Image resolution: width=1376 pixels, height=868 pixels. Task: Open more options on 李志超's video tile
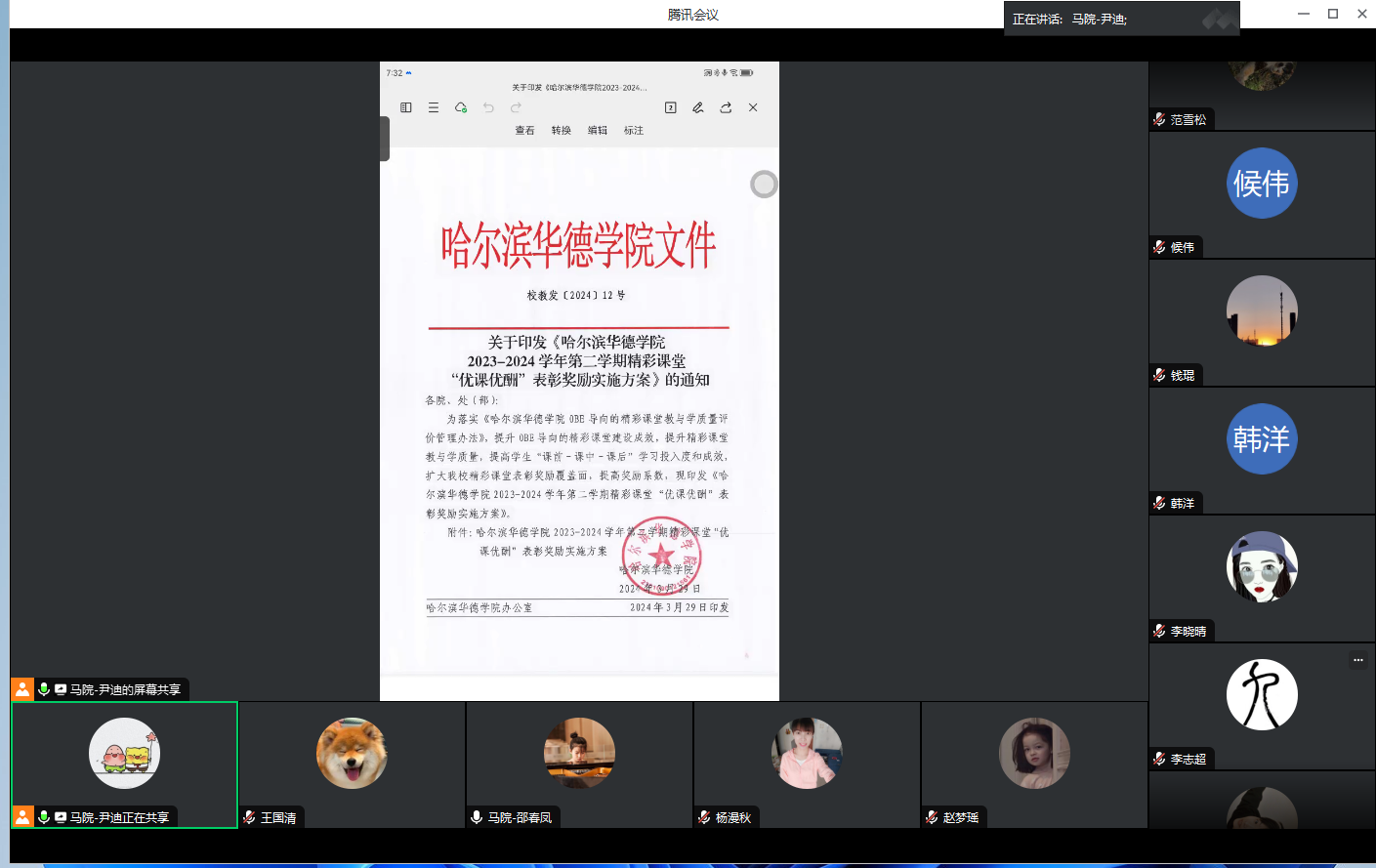(x=1357, y=660)
